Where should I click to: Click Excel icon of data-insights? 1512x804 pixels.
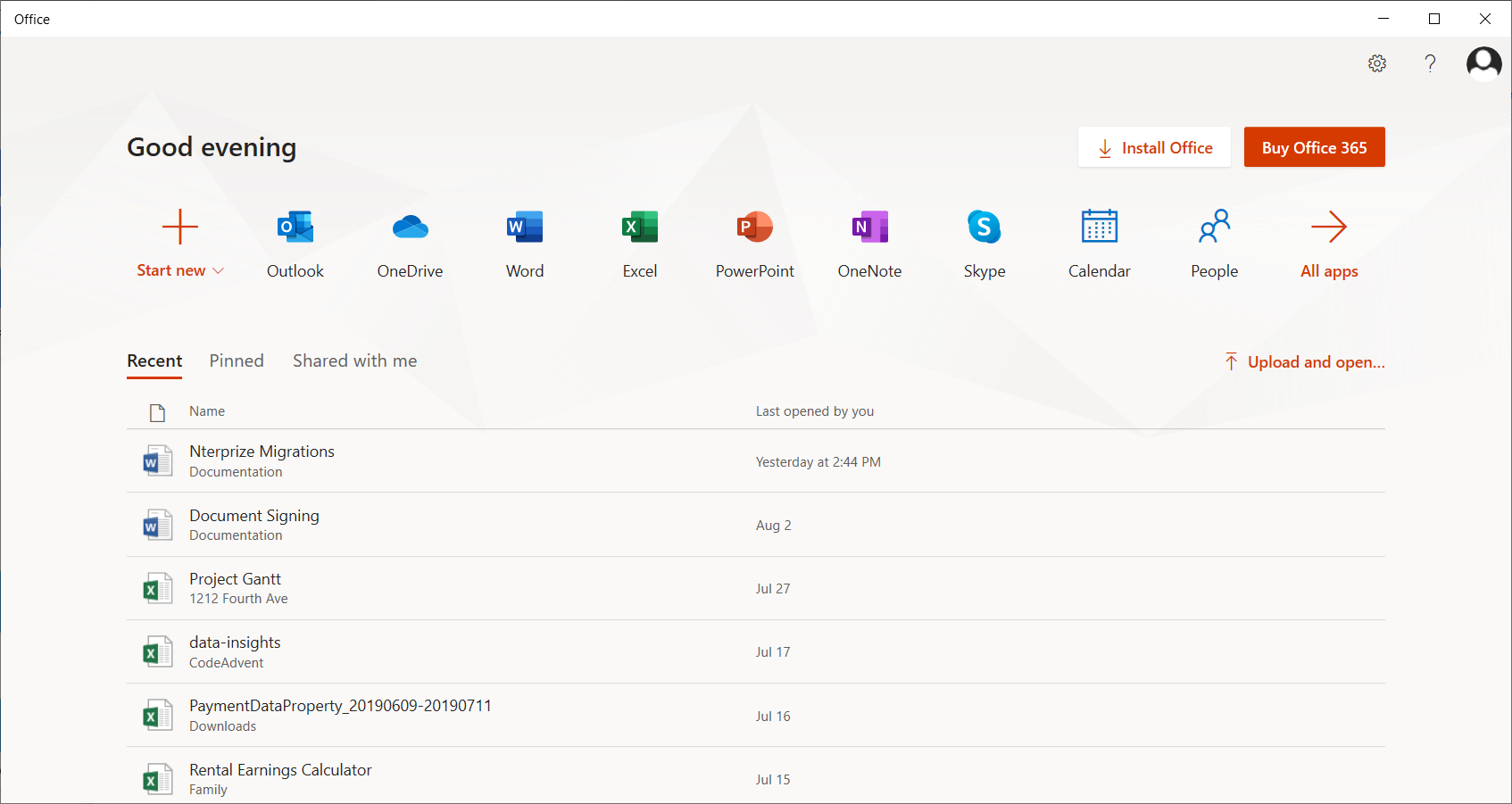158,652
